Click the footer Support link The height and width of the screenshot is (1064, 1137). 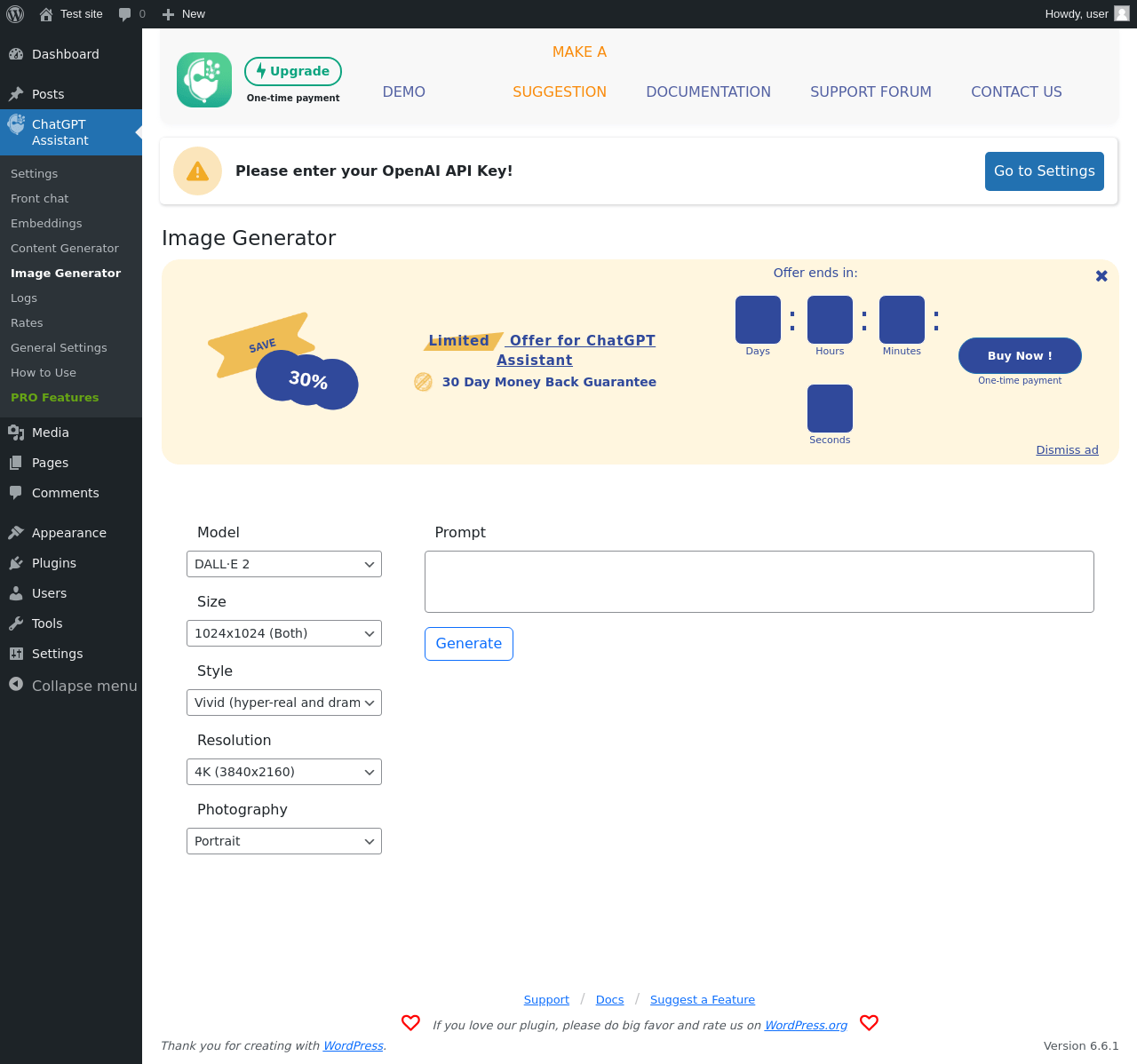click(x=546, y=1000)
